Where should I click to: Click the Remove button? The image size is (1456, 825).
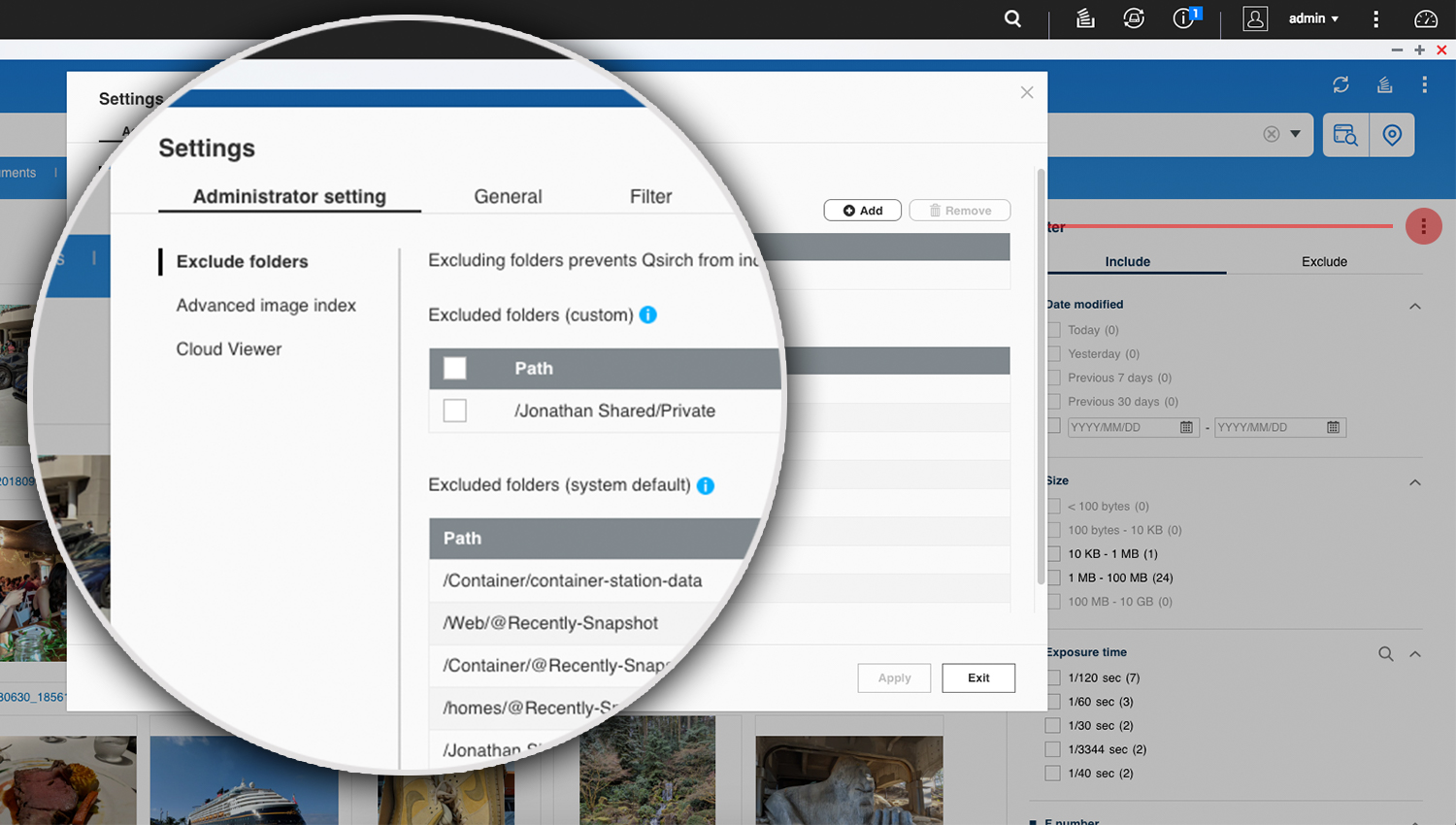pyautogui.click(x=960, y=211)
